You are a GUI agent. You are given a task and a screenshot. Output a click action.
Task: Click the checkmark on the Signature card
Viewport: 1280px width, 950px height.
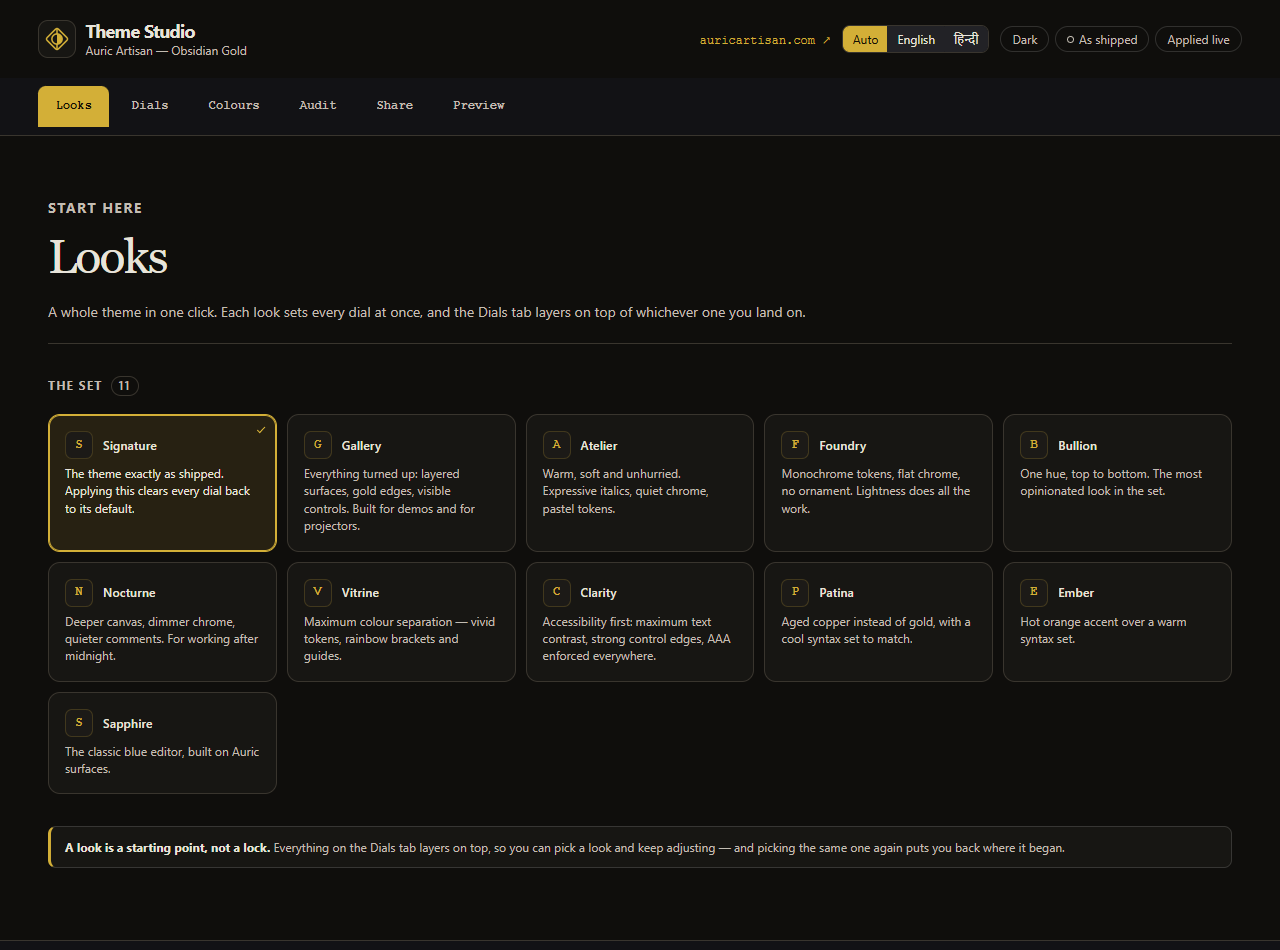[x=261, y=430]
